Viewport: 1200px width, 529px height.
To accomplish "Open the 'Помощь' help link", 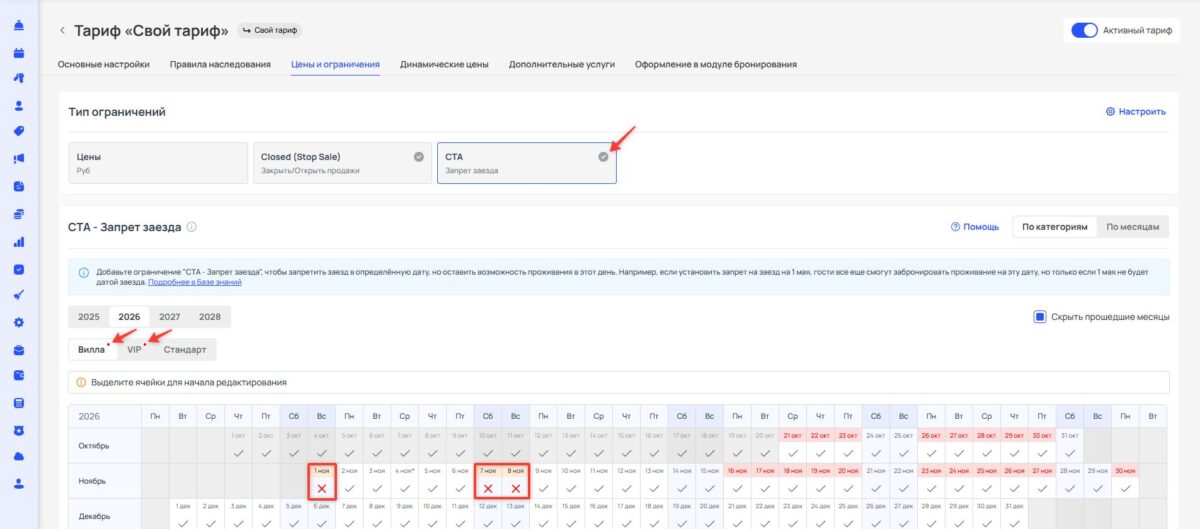I will click(x=975, y=227).
